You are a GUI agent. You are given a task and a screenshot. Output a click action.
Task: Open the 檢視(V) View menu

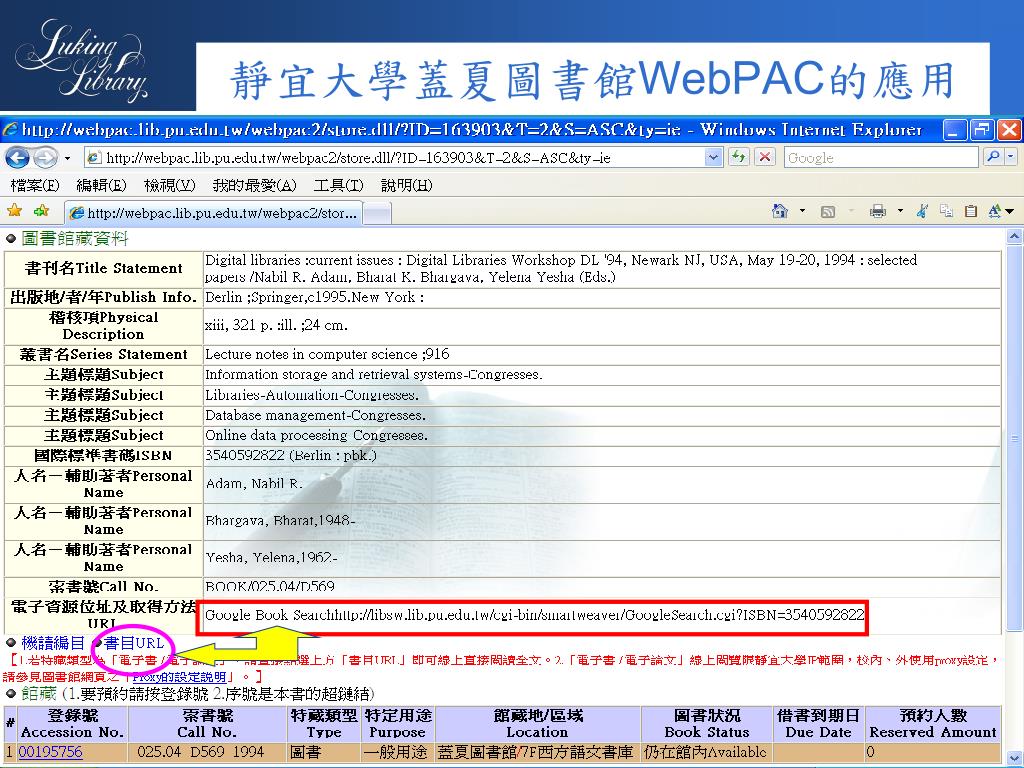point(170,185)
